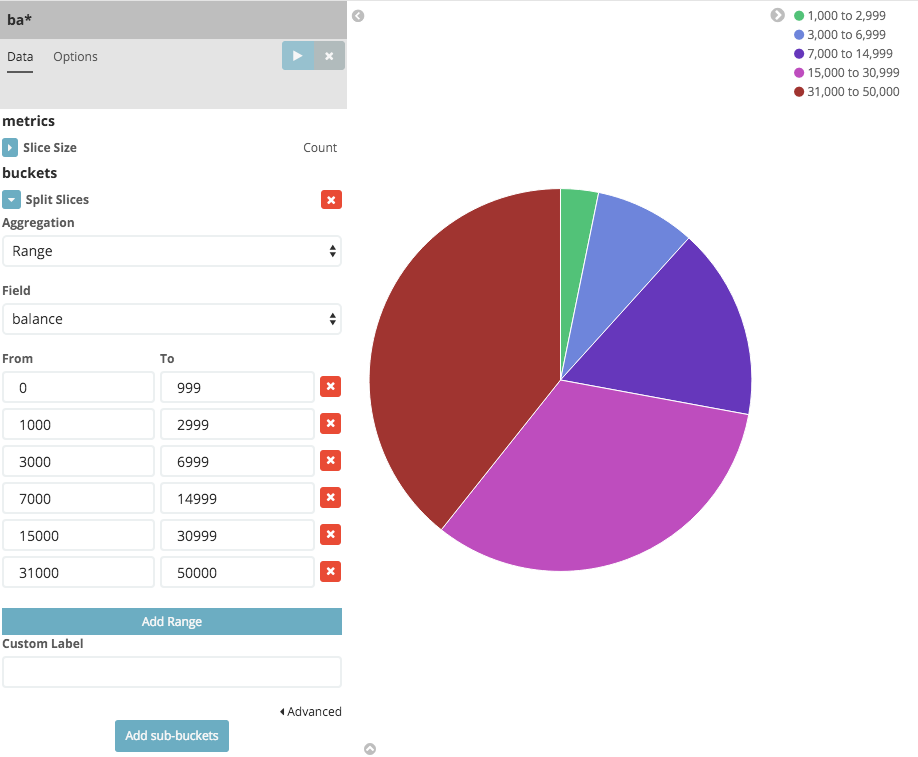Collapse the sidebar with left arrow icon

[x=358, y=16]
